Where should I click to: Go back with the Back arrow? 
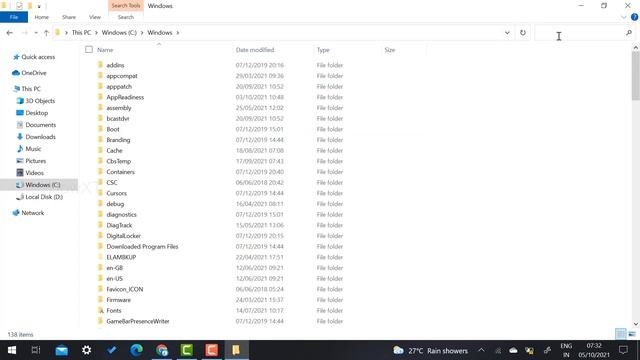pyautogui.click(x=9, y=33)
